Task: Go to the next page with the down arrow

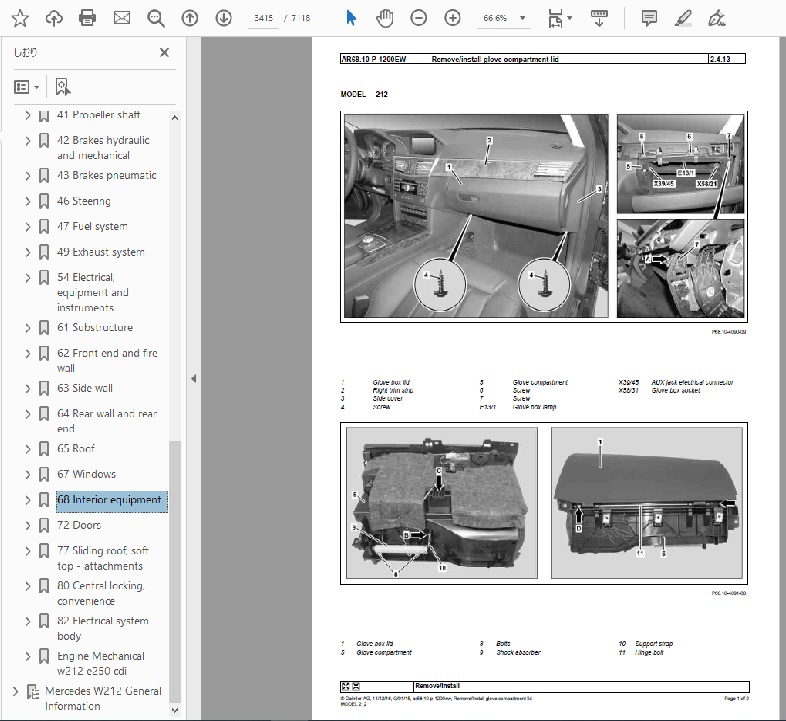Action: [x=224, y=19]
